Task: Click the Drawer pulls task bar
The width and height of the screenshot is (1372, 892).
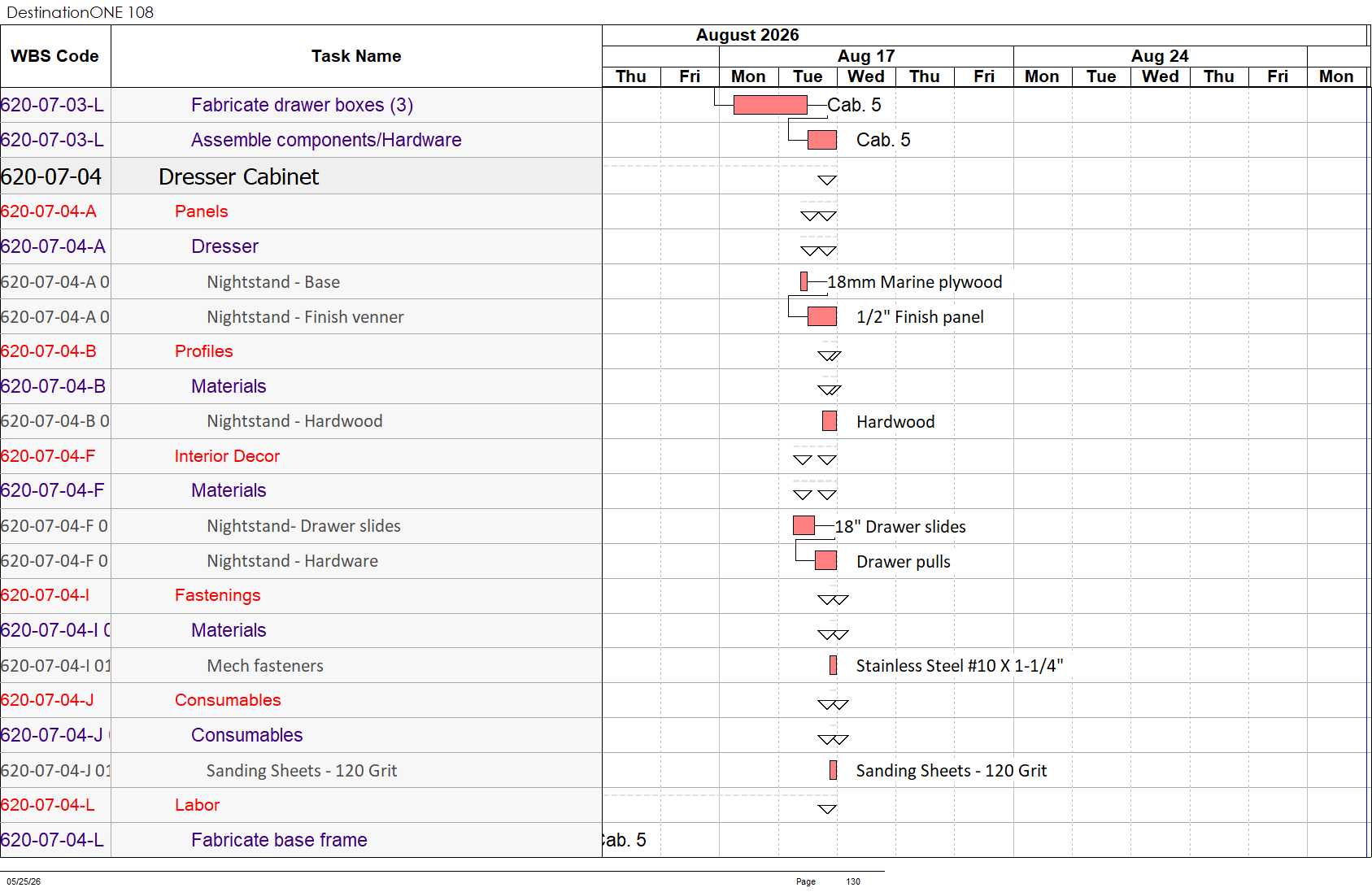Action: click(825, 560)
